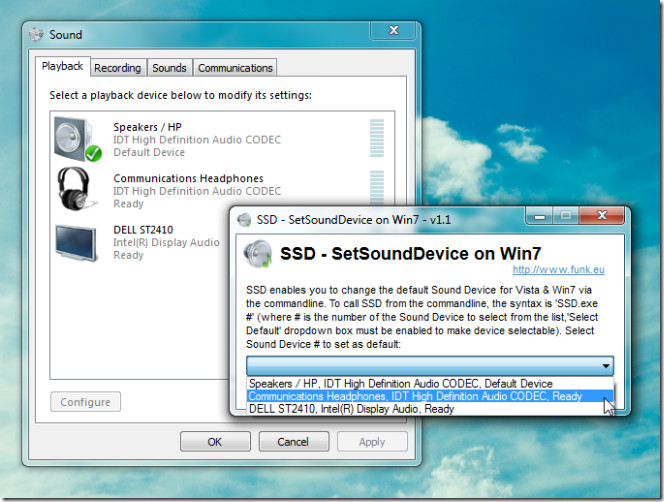The image size is (664, 502).
Task: Select the 'Communications Headphones' device name
Action: click(x=188, y=178)
